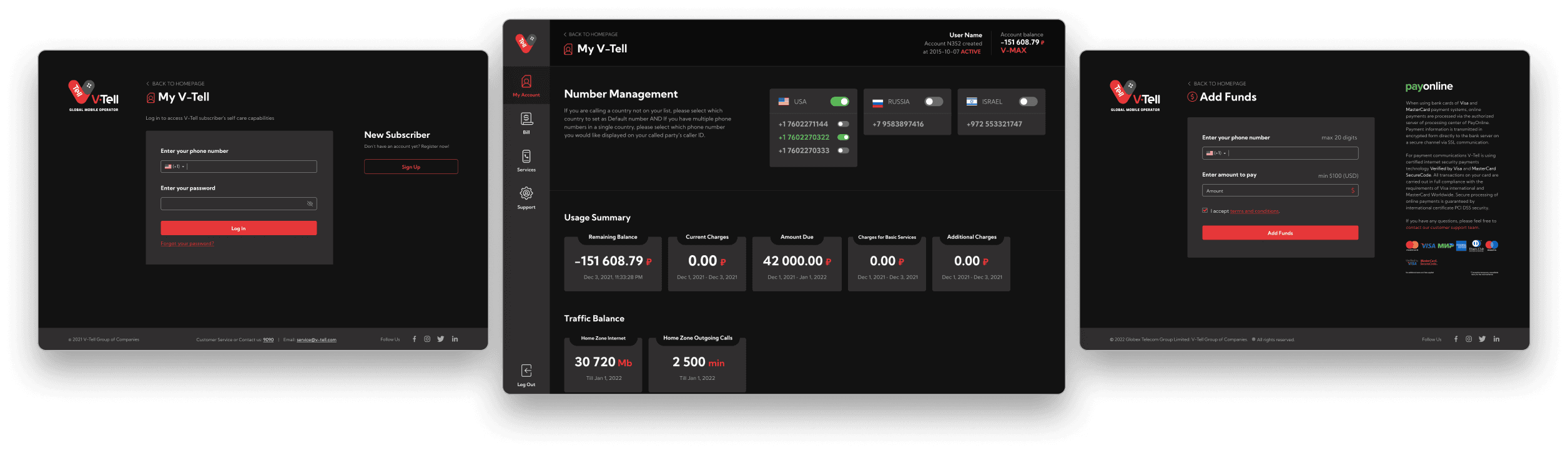Open My Account in the dashboard sidebar
This screenshot has height=451, width=1568.
pos(526,86)
